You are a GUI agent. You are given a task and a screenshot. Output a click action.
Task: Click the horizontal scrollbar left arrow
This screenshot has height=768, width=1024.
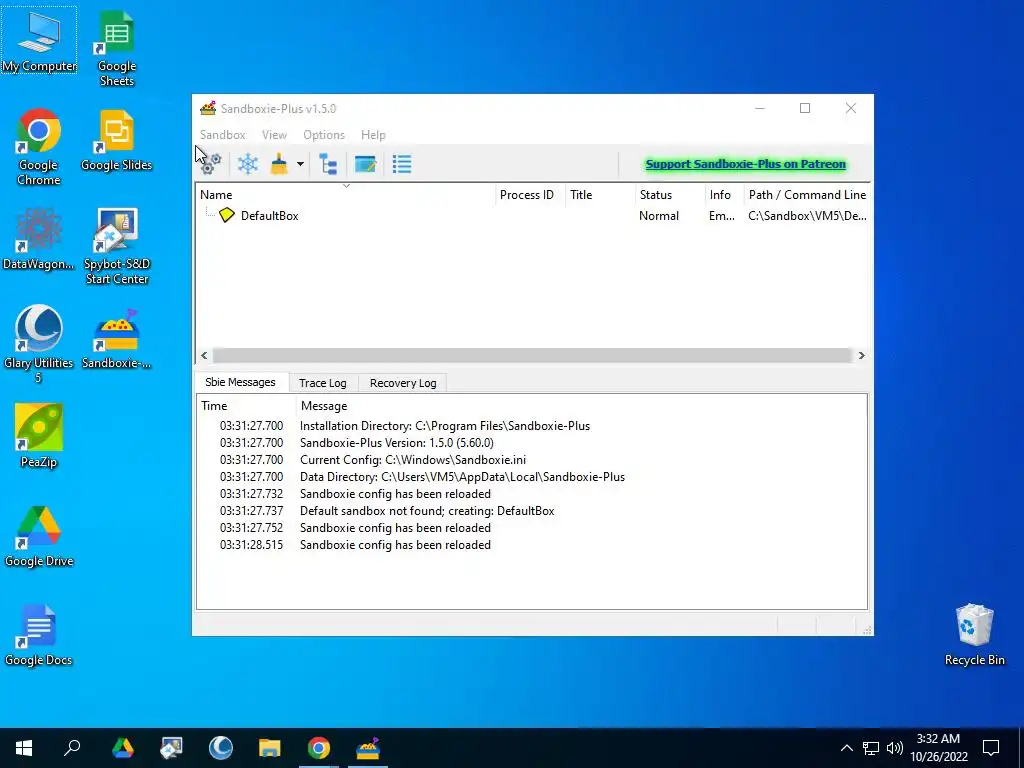(x=204, y=355)
